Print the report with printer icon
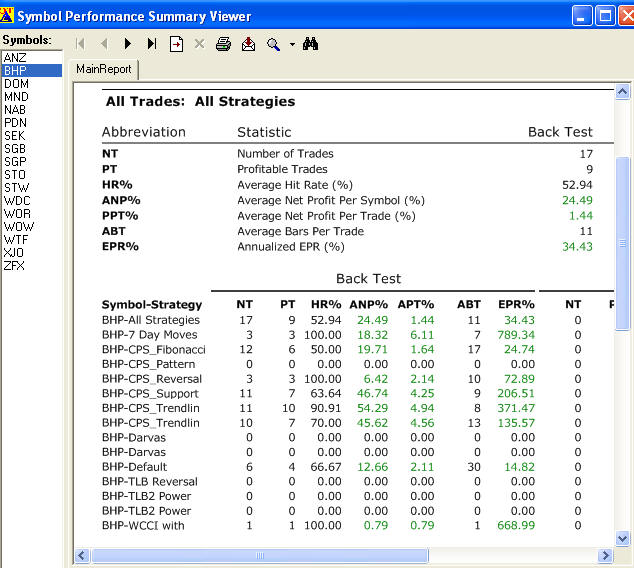The image size is (634, 568). point(224,44)
